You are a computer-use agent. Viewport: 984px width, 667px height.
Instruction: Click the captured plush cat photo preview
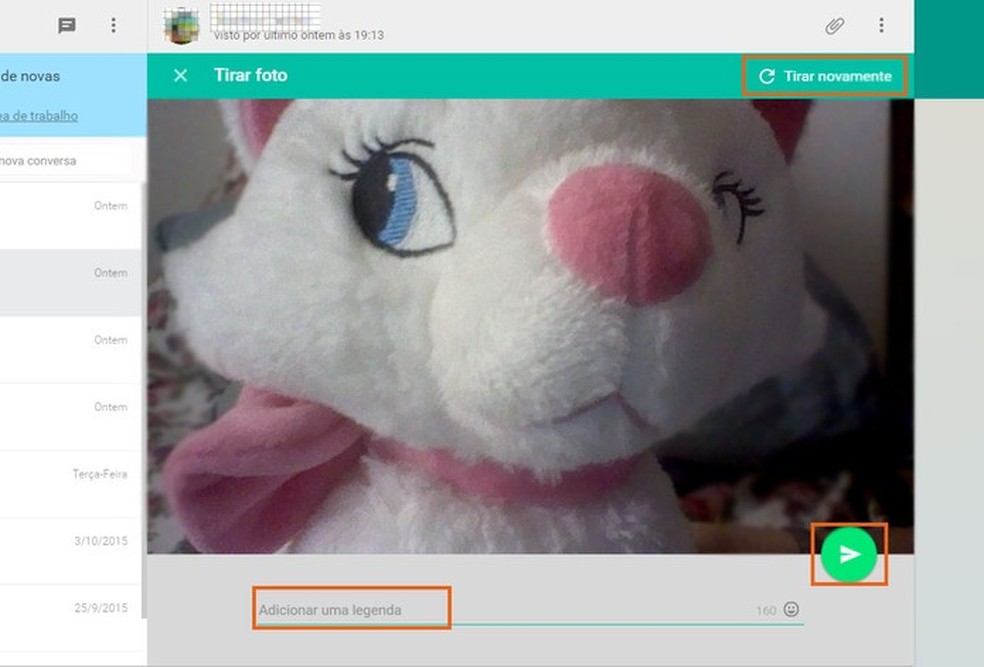click(530, 326)
